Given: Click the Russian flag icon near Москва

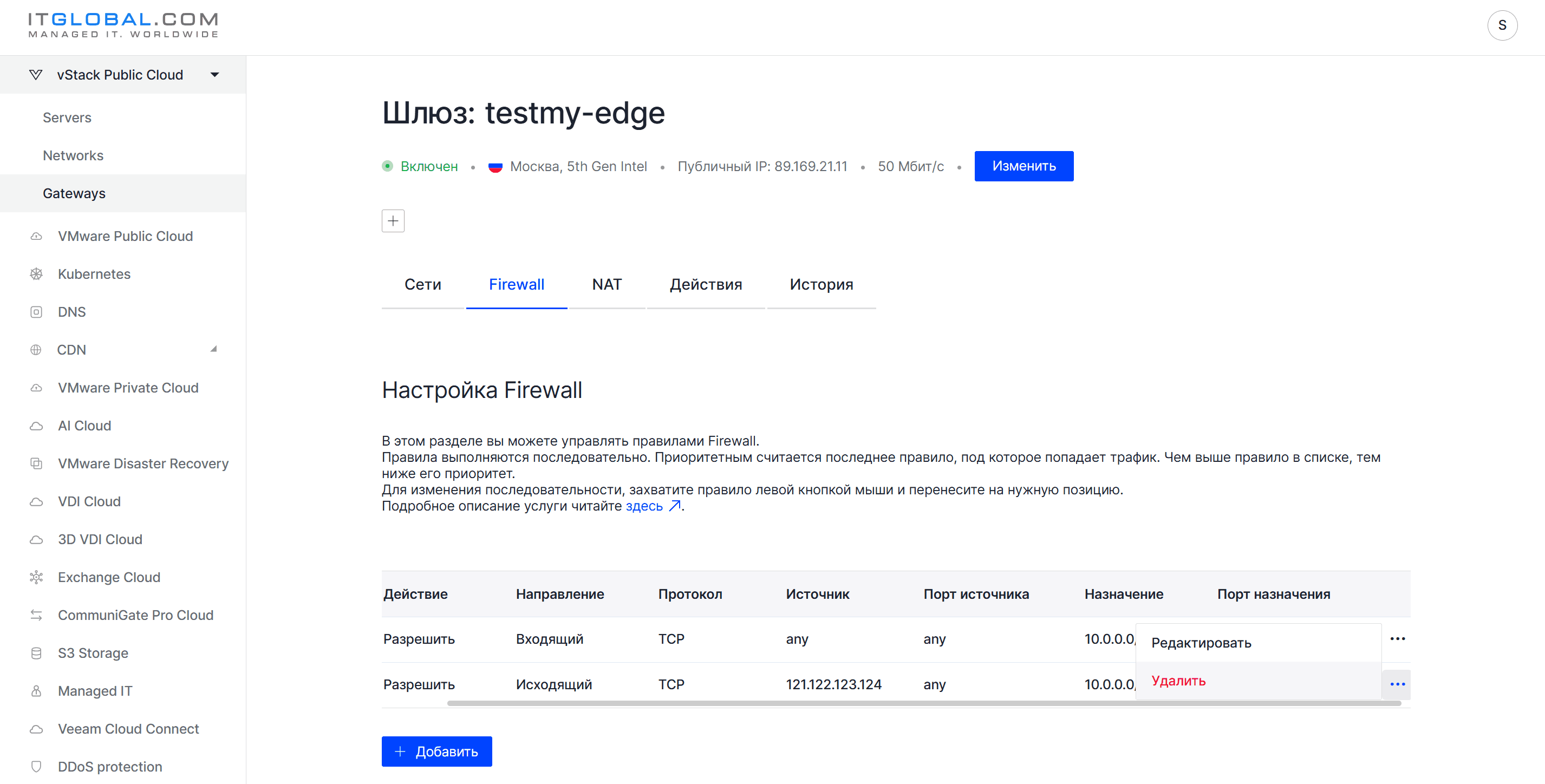Looking at the screenshot, I should [495, 167].
